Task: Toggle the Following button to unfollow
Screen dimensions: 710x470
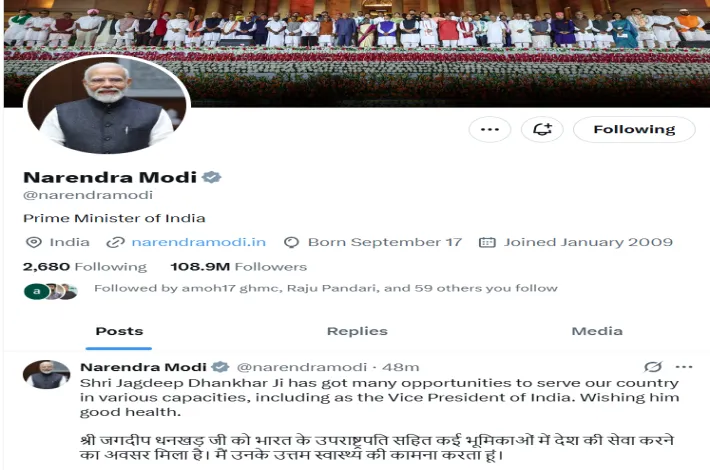Action: click(x=634, y=129)
